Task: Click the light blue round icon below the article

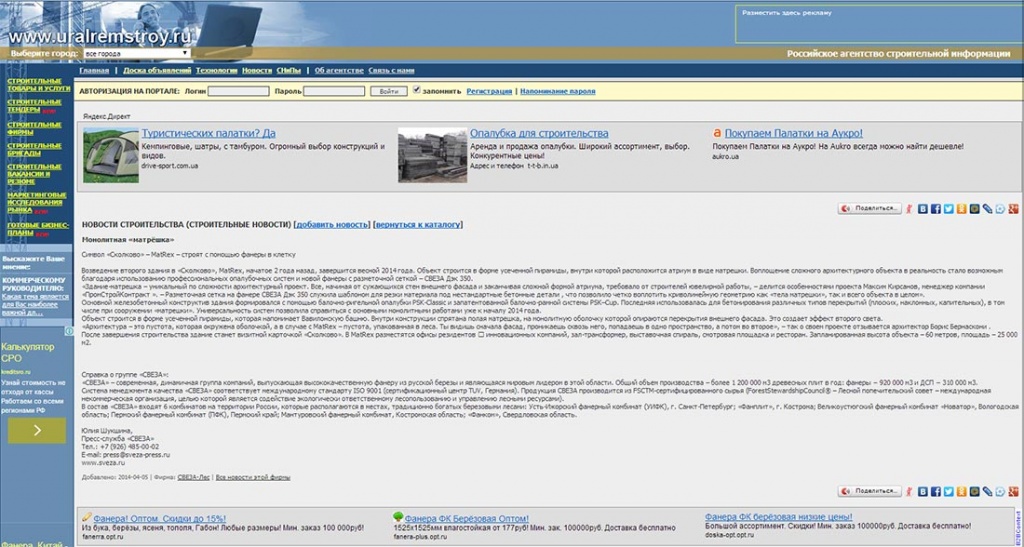Action: point(1000,492)
